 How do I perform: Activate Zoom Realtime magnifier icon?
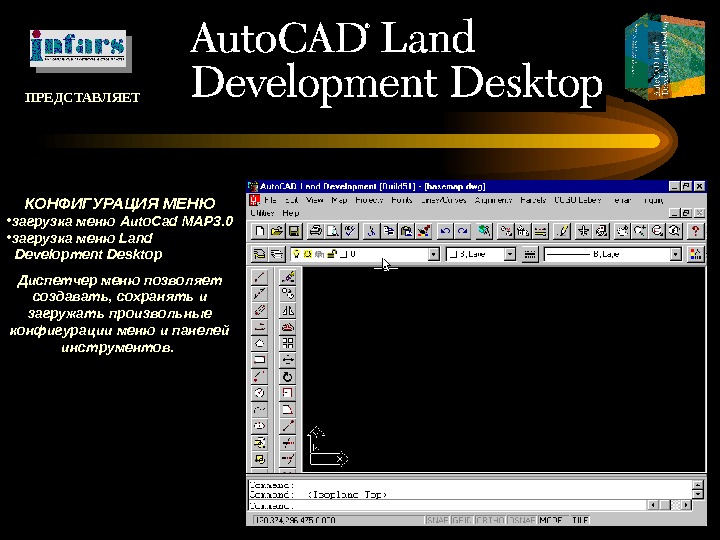(x=640, y=231)
